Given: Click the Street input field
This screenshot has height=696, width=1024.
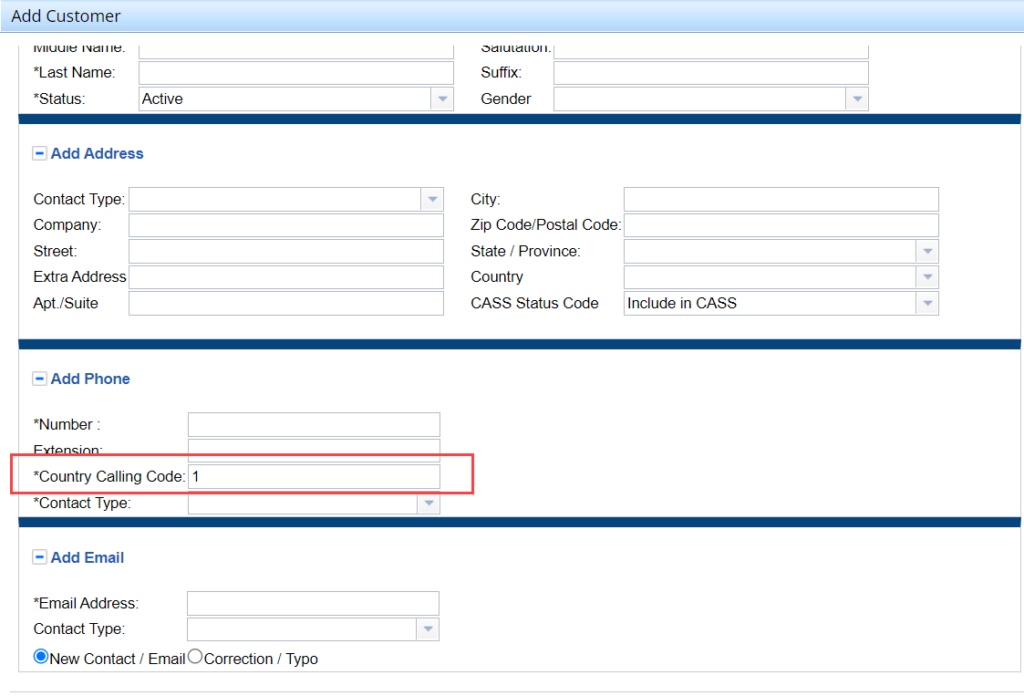Looking at the screenshot, I should [x=286, y=251].
